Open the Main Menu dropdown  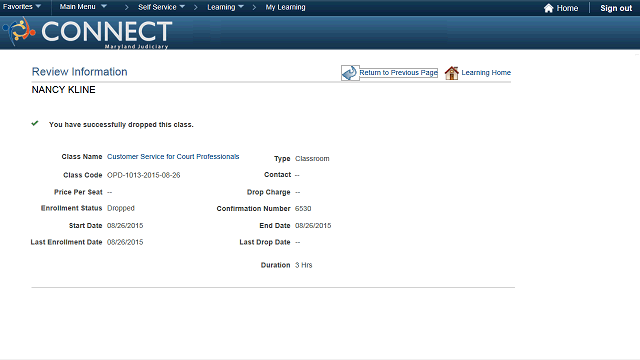(83, 7)
